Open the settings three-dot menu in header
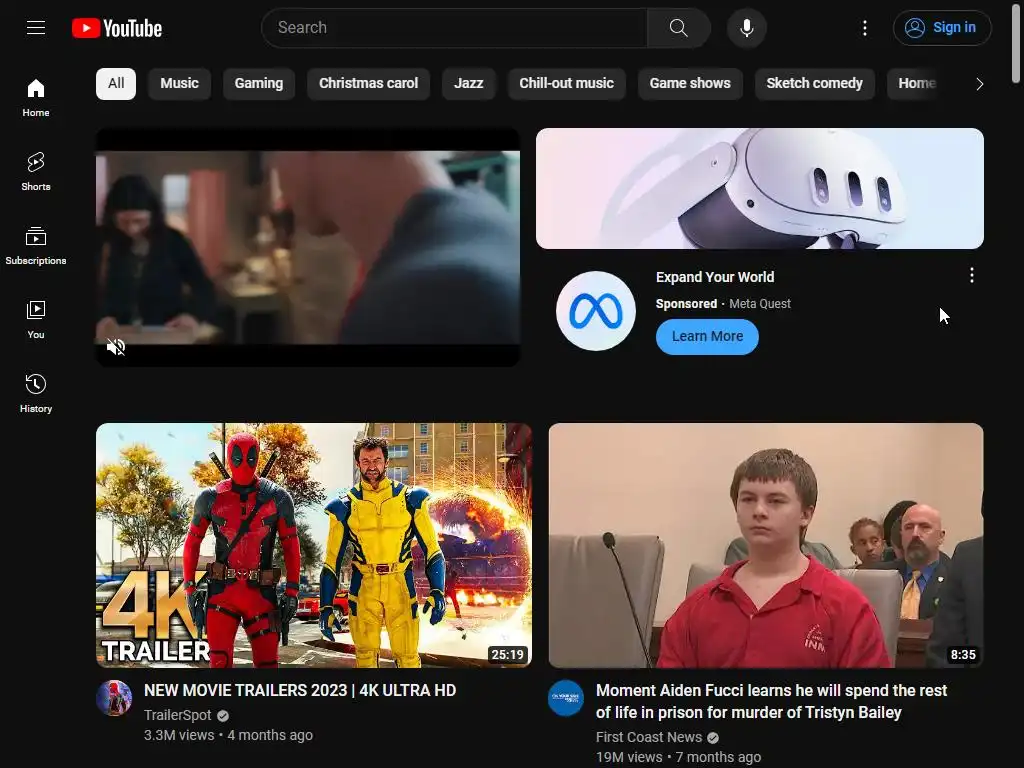Image resolution: width=1024 pixels, height=768 pixels. [x=865, y=27]
